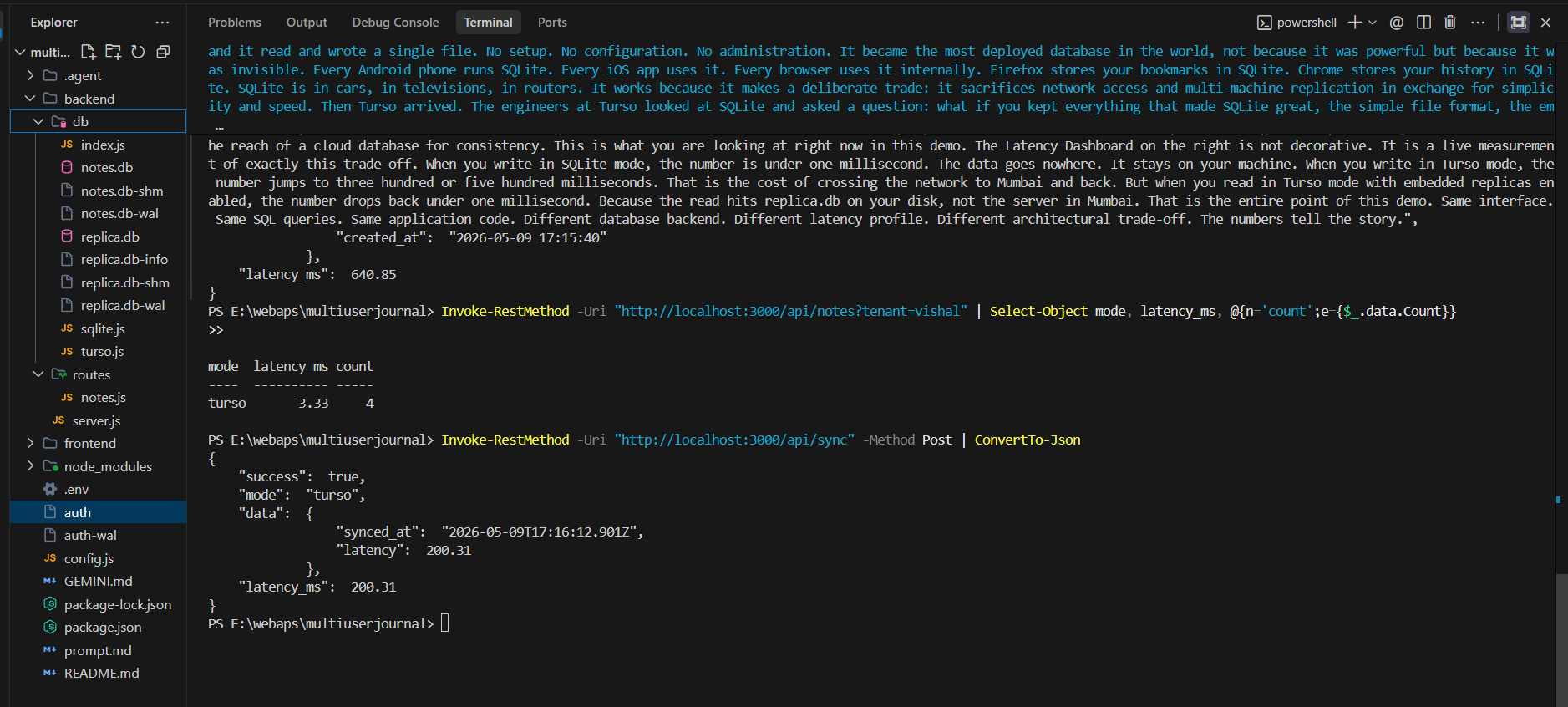Open the localhost api/notes?tenant=vishal link
Viewport: 1568px width, 707px height.
tap(790, 311)
